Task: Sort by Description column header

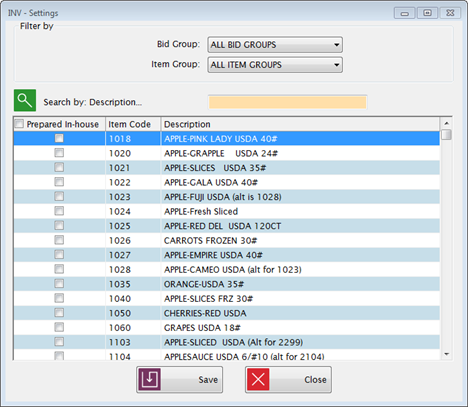Action: pos(300,124)
